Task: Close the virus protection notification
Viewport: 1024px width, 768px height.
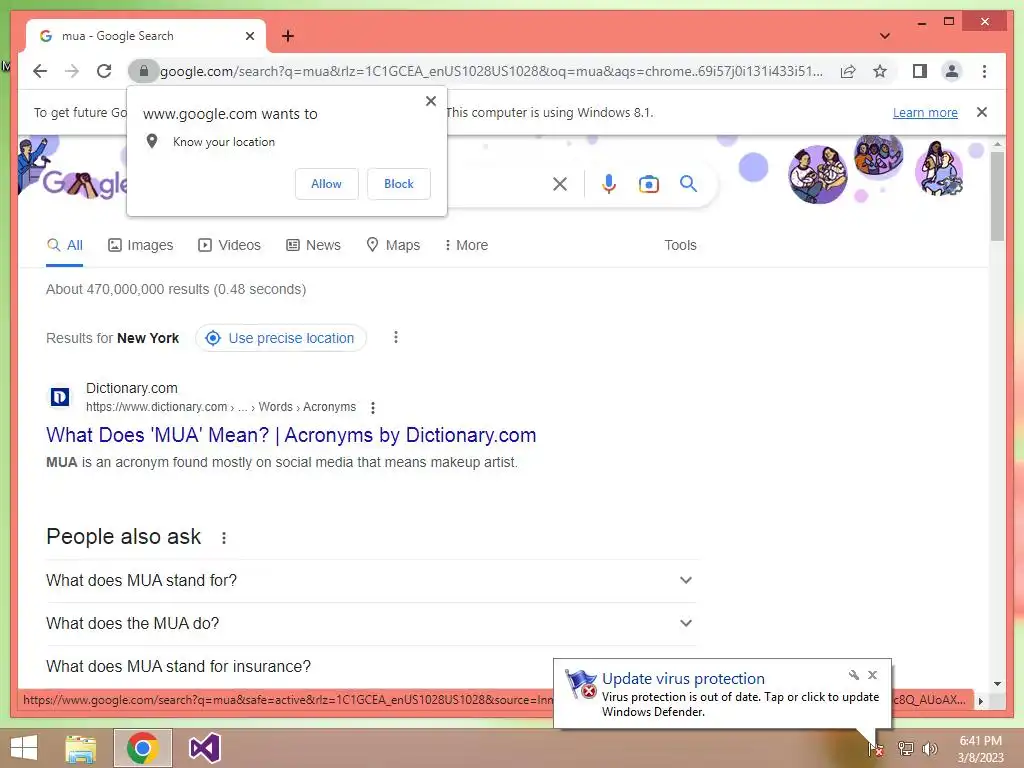Action: pyautogui.click(x=872, y=675)
